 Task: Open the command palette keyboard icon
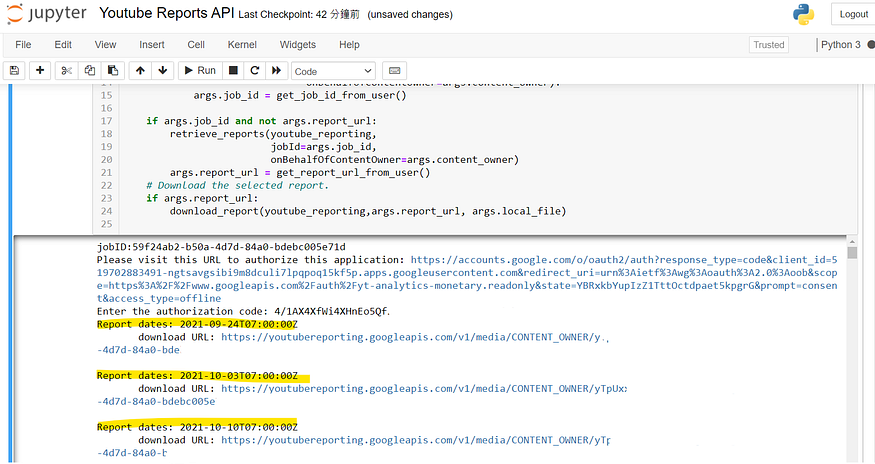pyautogui.click(x=395, y=70)
